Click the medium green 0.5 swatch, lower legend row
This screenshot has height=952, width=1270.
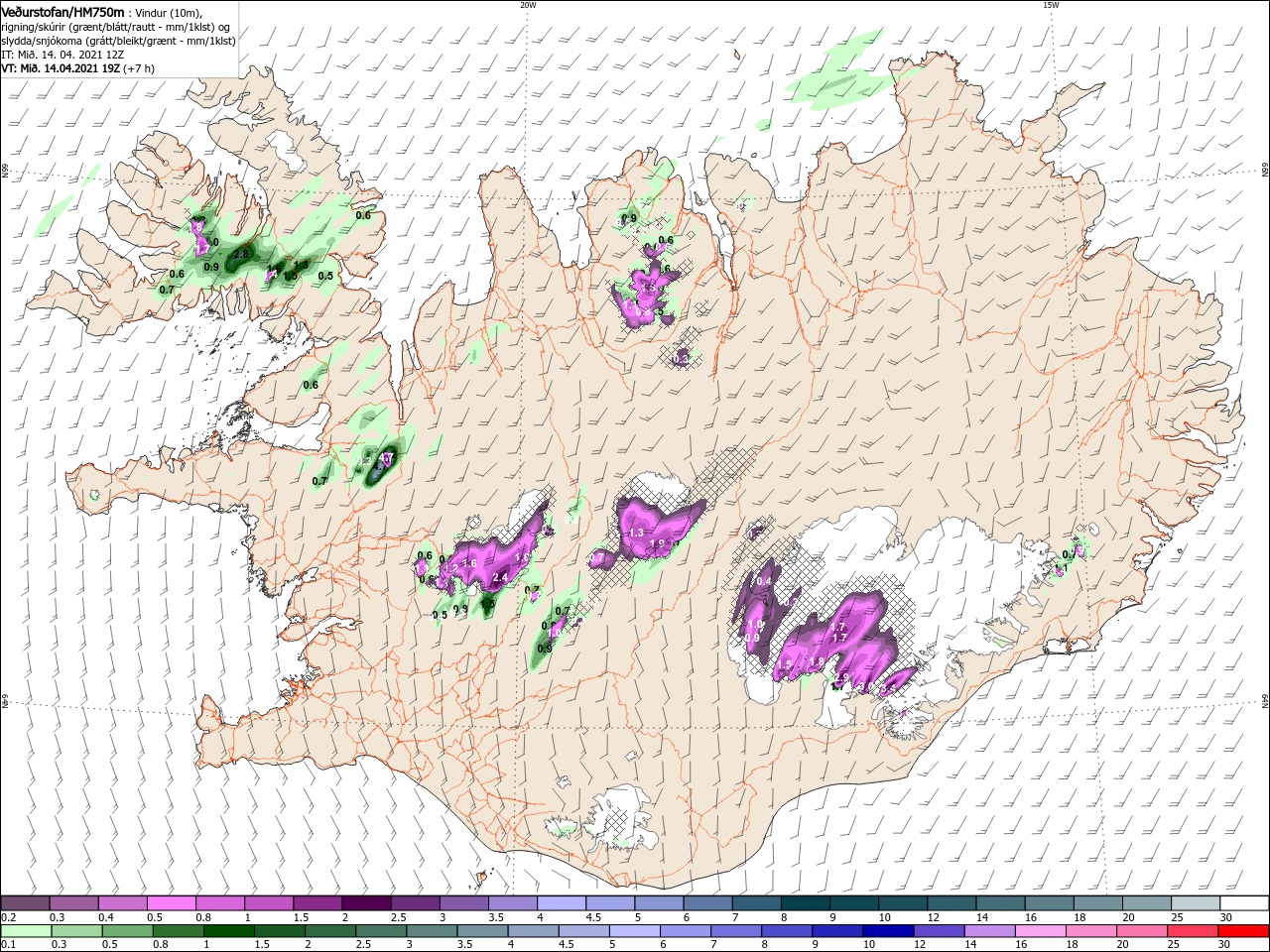[x=128, y=931]
